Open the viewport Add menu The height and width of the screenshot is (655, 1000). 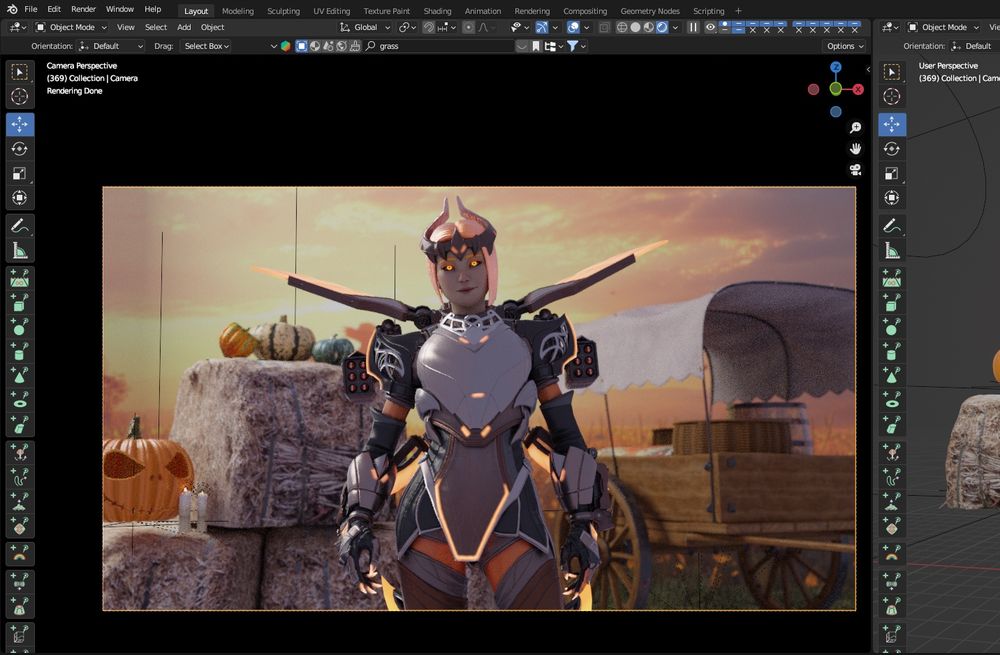click(184, 27)
